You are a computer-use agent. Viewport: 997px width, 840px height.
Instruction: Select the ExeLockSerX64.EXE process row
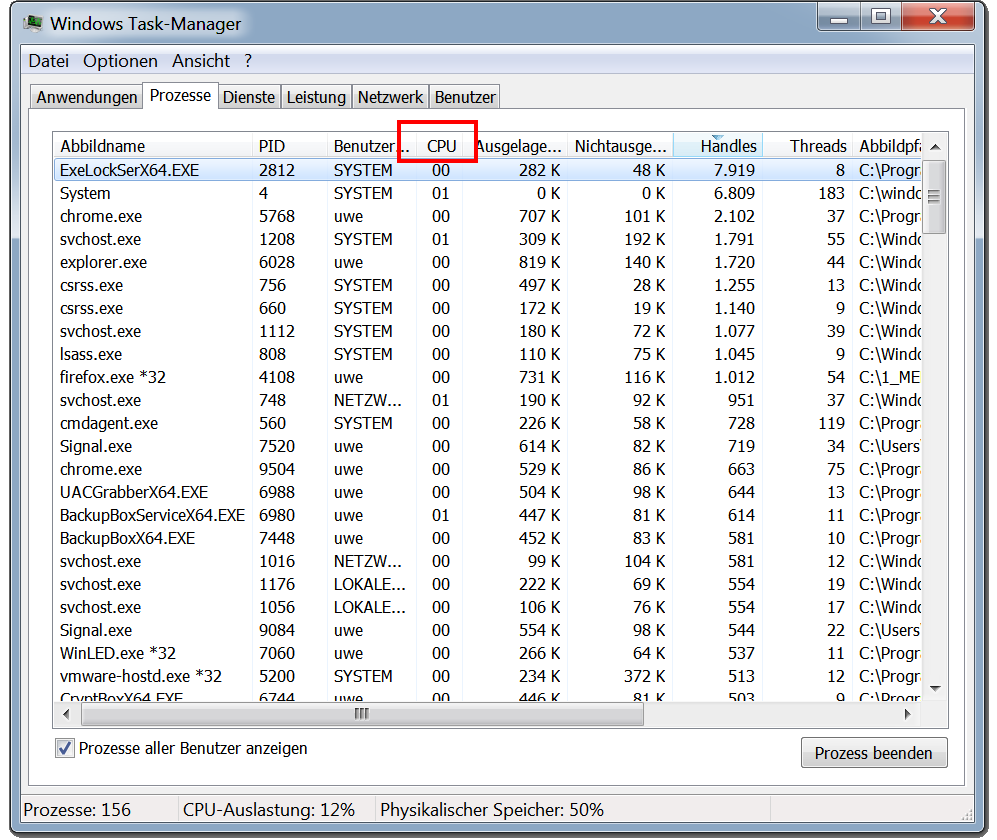point(487,170)
